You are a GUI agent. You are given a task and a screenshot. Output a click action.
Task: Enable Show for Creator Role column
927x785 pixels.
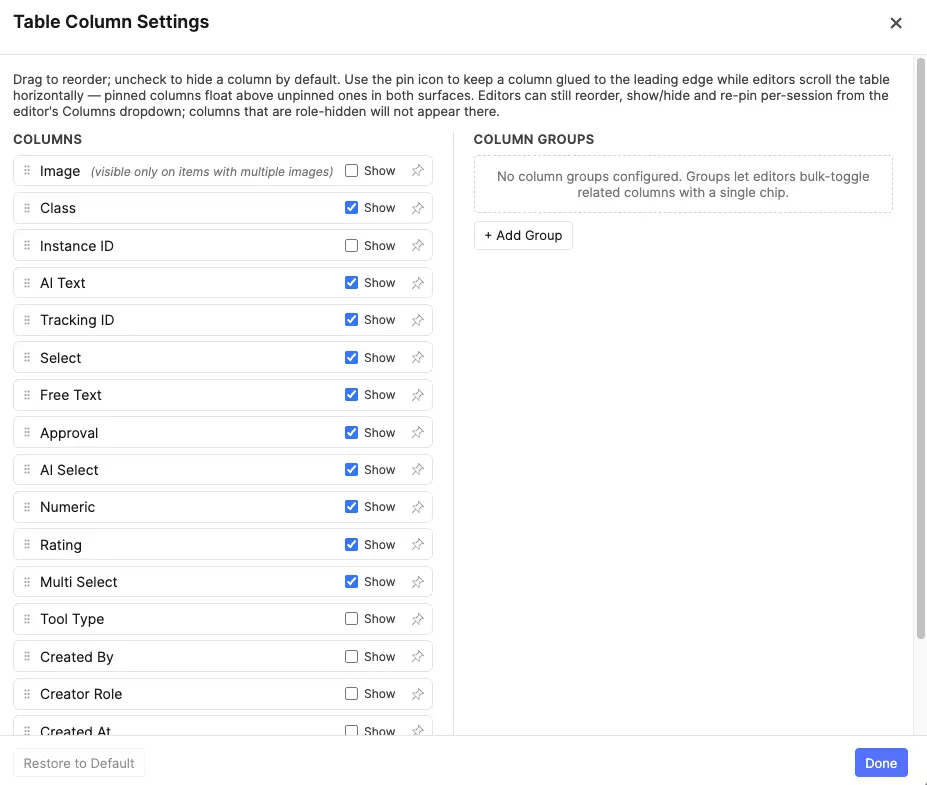tap(351, 694)
